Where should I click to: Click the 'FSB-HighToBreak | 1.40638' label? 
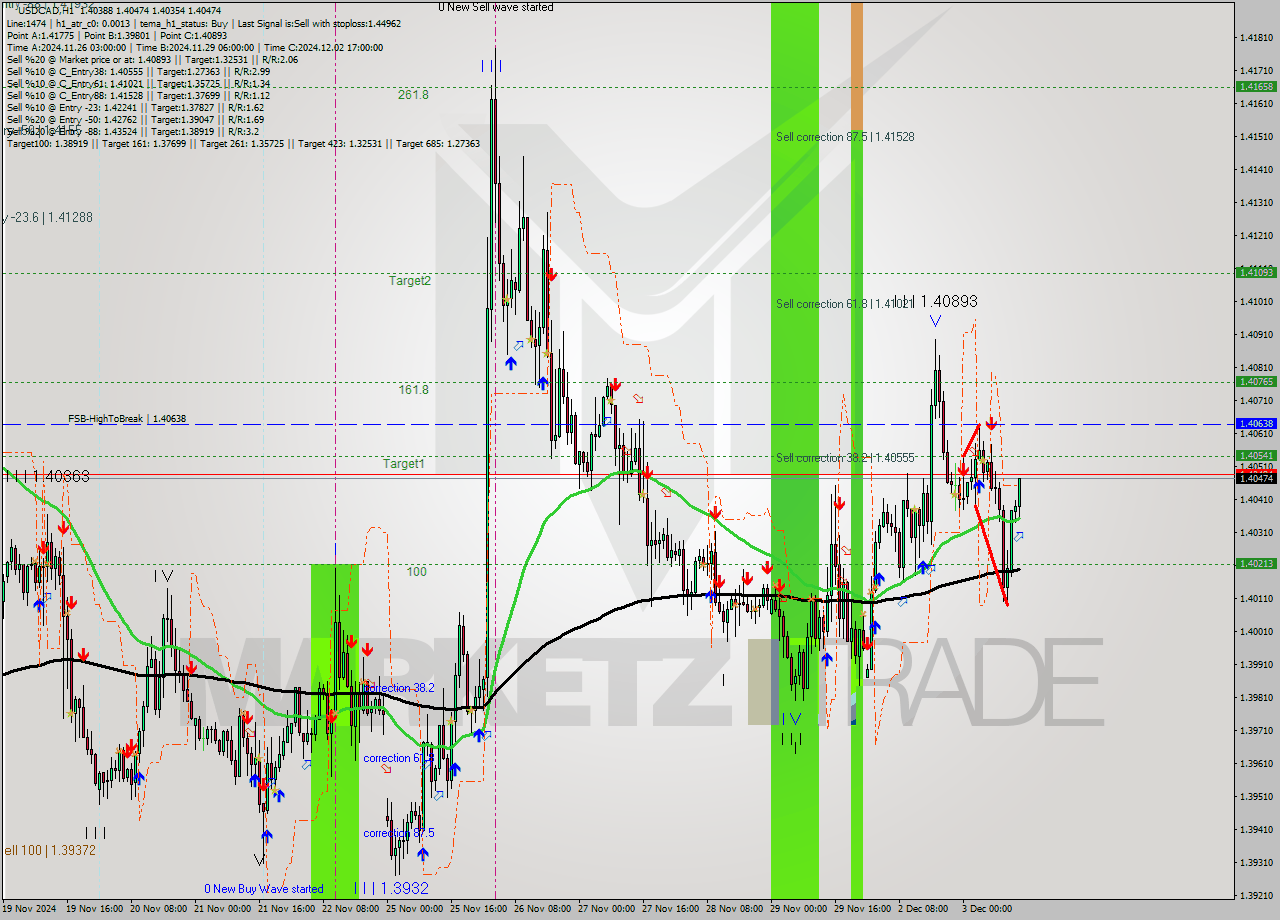coord(127,419)
